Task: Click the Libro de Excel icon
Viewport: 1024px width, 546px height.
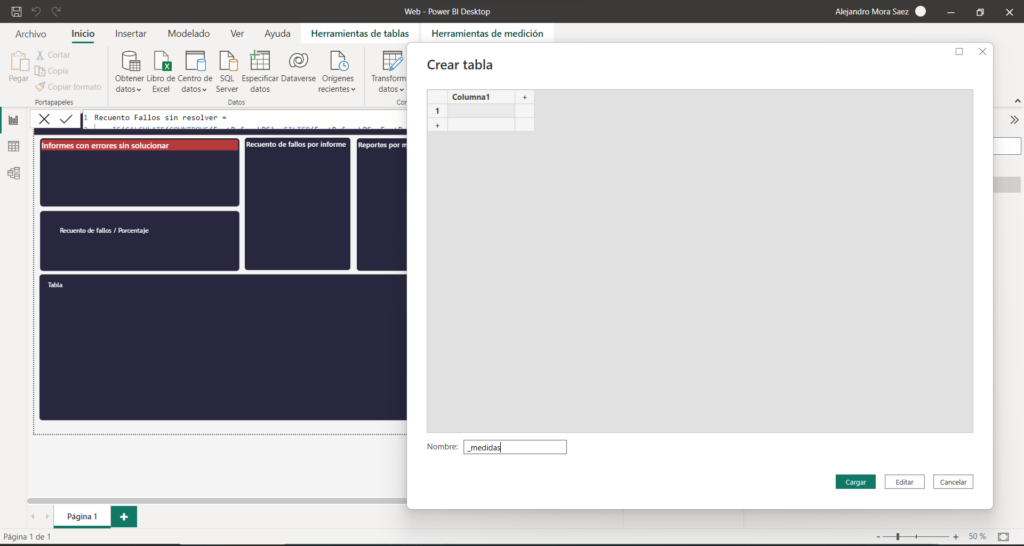Action: 161,62
